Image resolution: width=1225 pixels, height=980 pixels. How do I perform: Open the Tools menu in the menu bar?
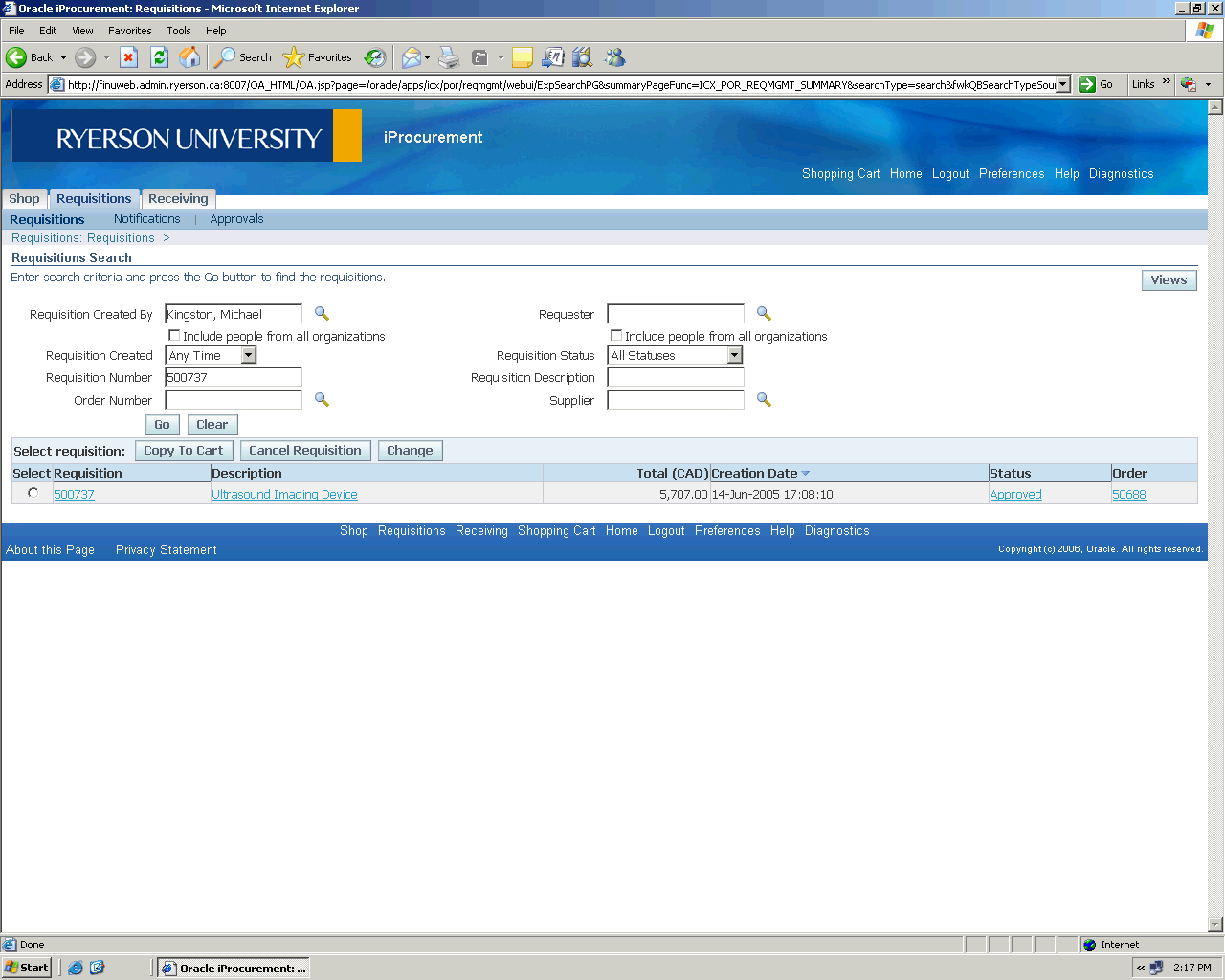[x=178, y=31]
